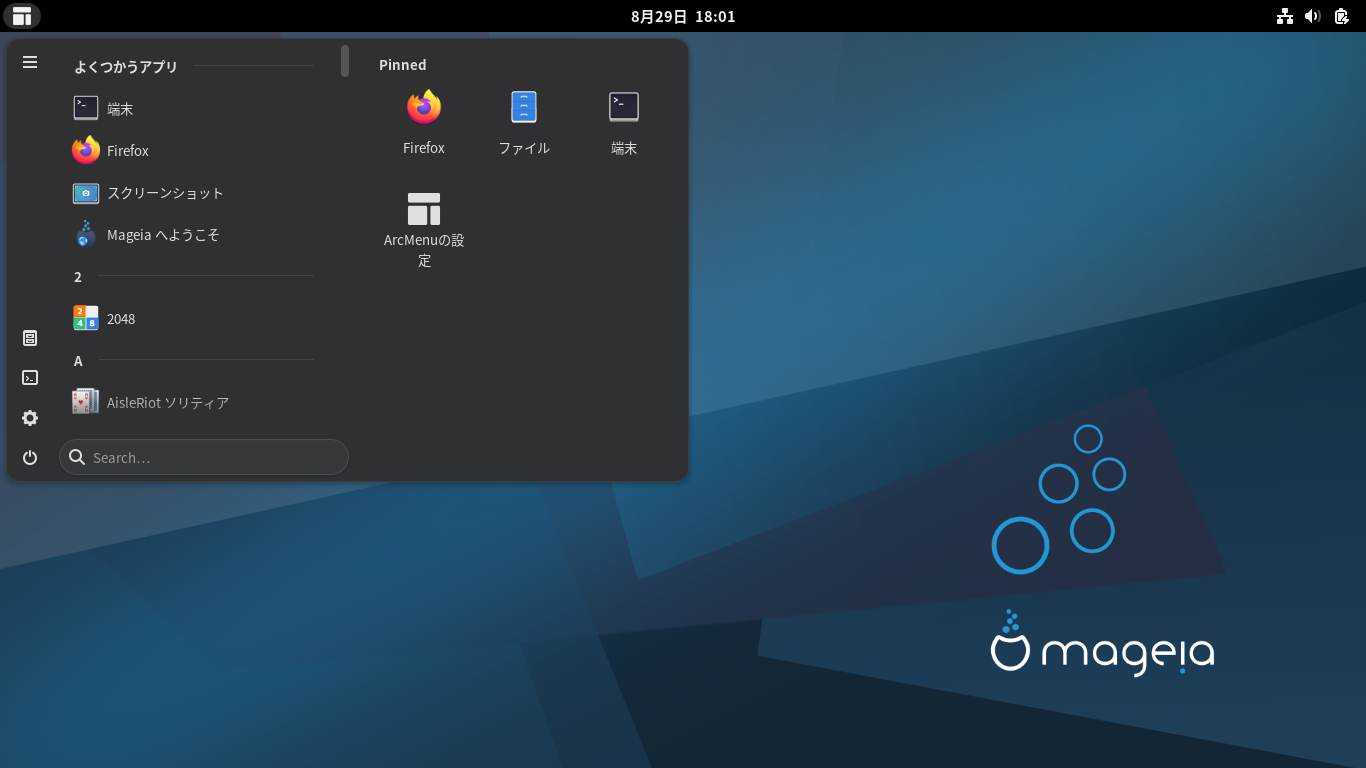Click the software/documents icon in ArcMenu sidebar
The image size is (1366, 768).
30,338
